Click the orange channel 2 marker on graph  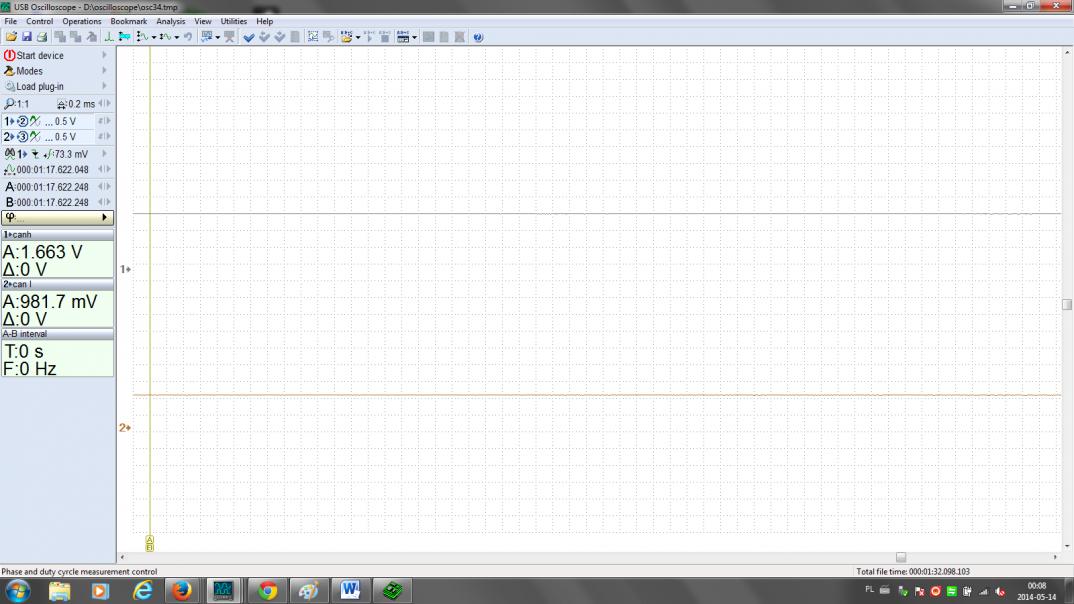pos(125,427)
